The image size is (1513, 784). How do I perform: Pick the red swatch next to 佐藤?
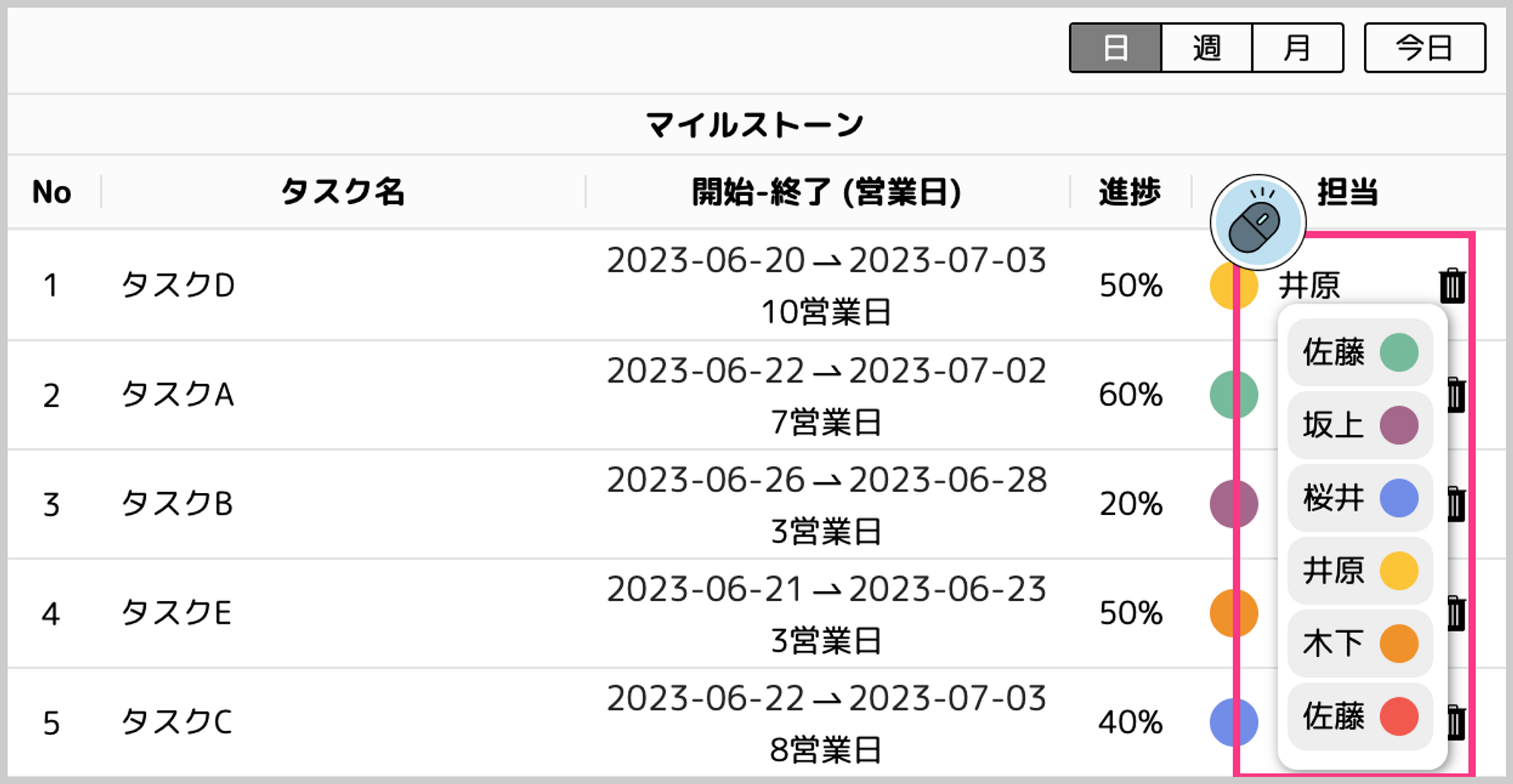click(1399, 716)
